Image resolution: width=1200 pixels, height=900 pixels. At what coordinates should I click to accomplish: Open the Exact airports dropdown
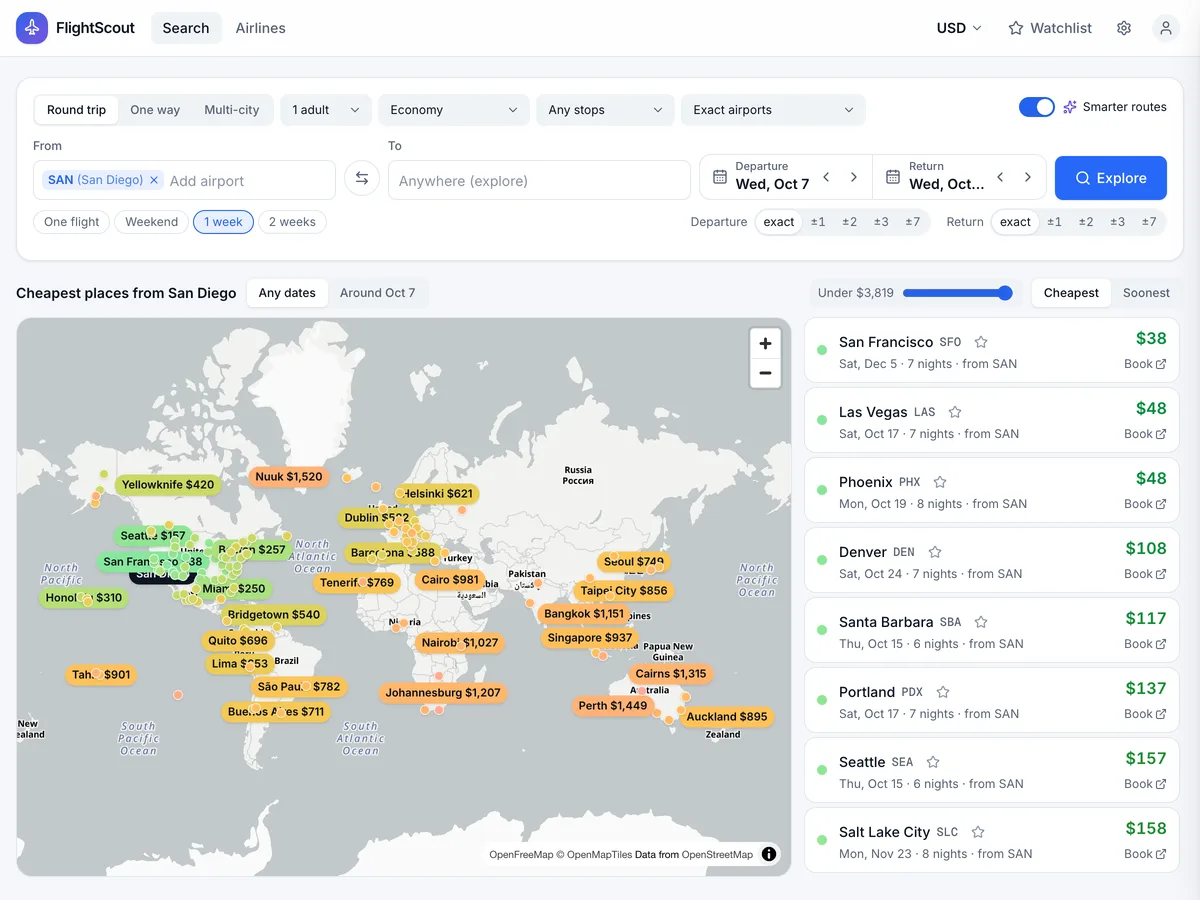[x=773, y=110]
